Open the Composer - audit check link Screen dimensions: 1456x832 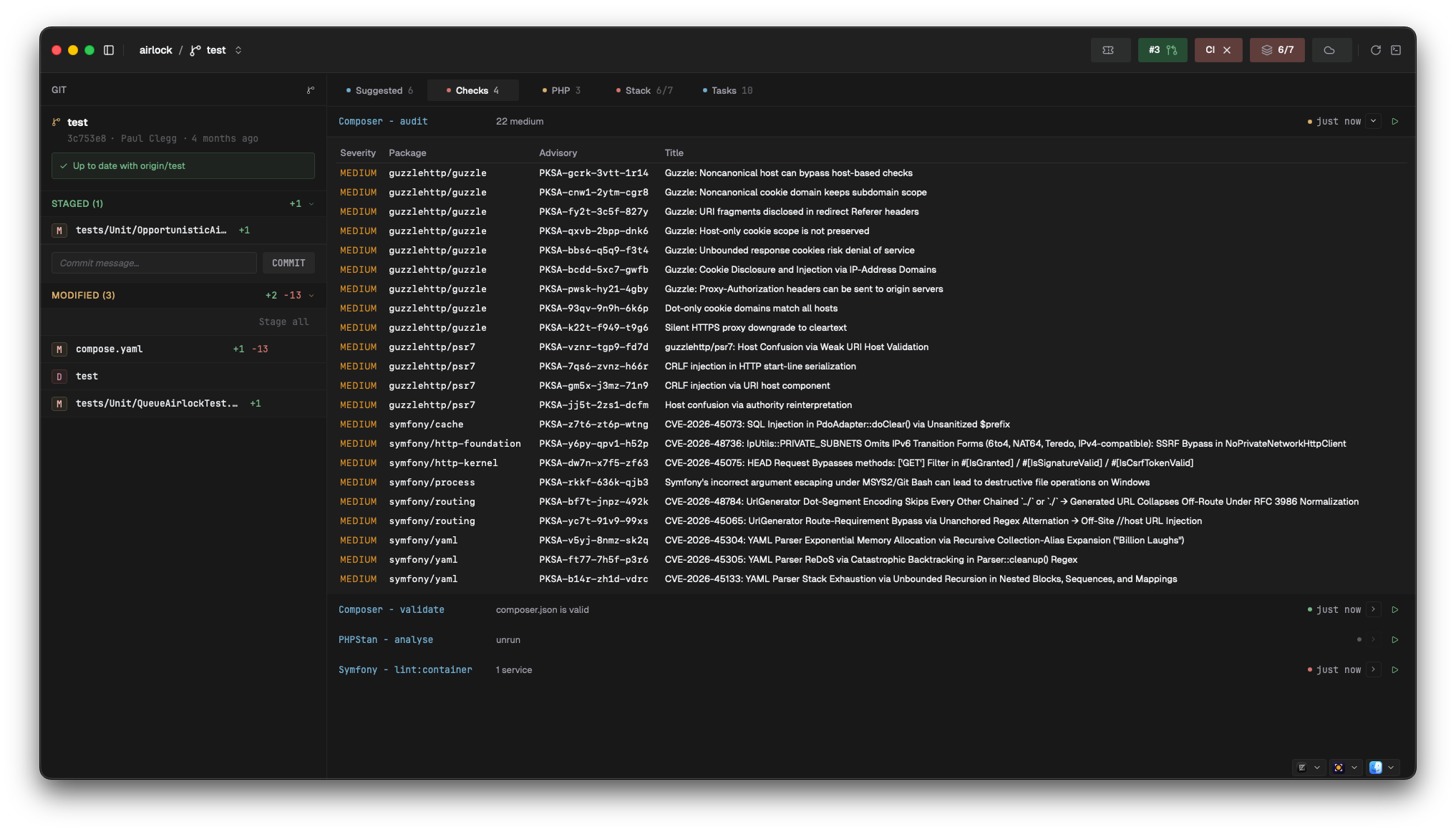click(x=383, y=122)
